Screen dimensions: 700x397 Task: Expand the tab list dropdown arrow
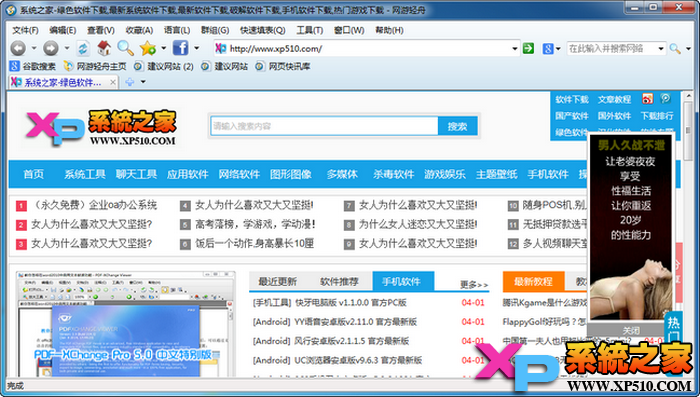[143, 82]
